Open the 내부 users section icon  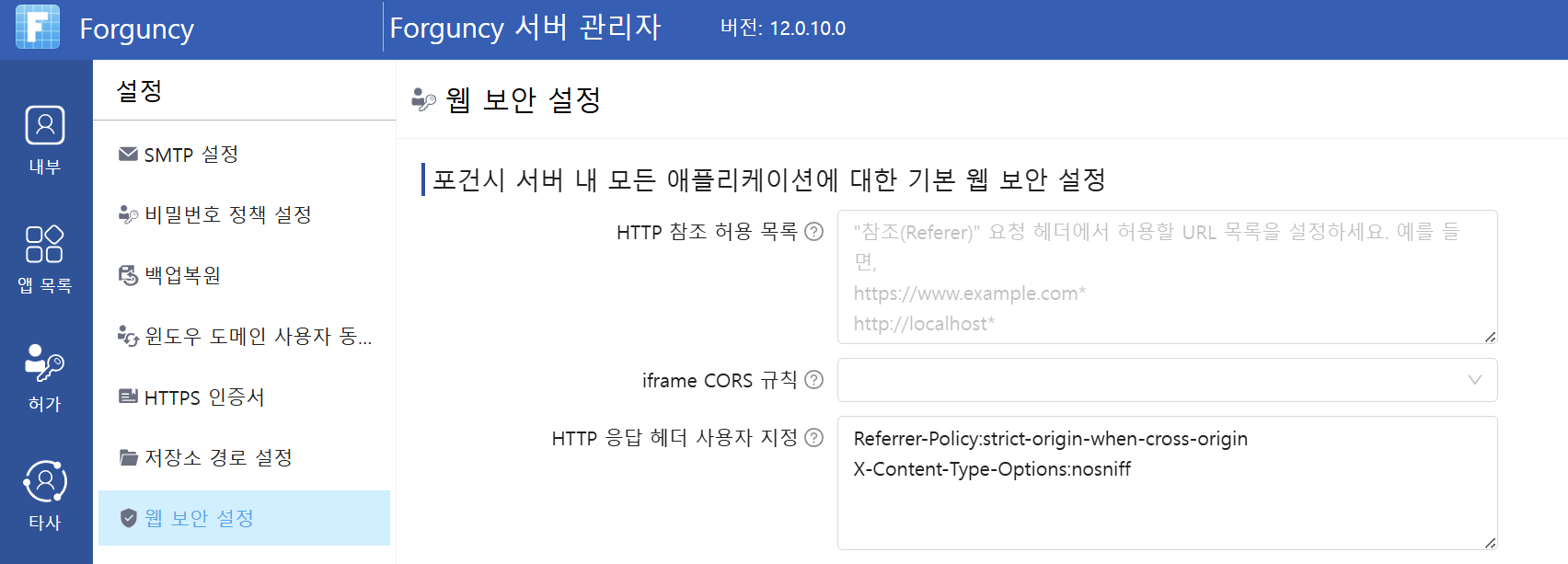tap(45, 125)
